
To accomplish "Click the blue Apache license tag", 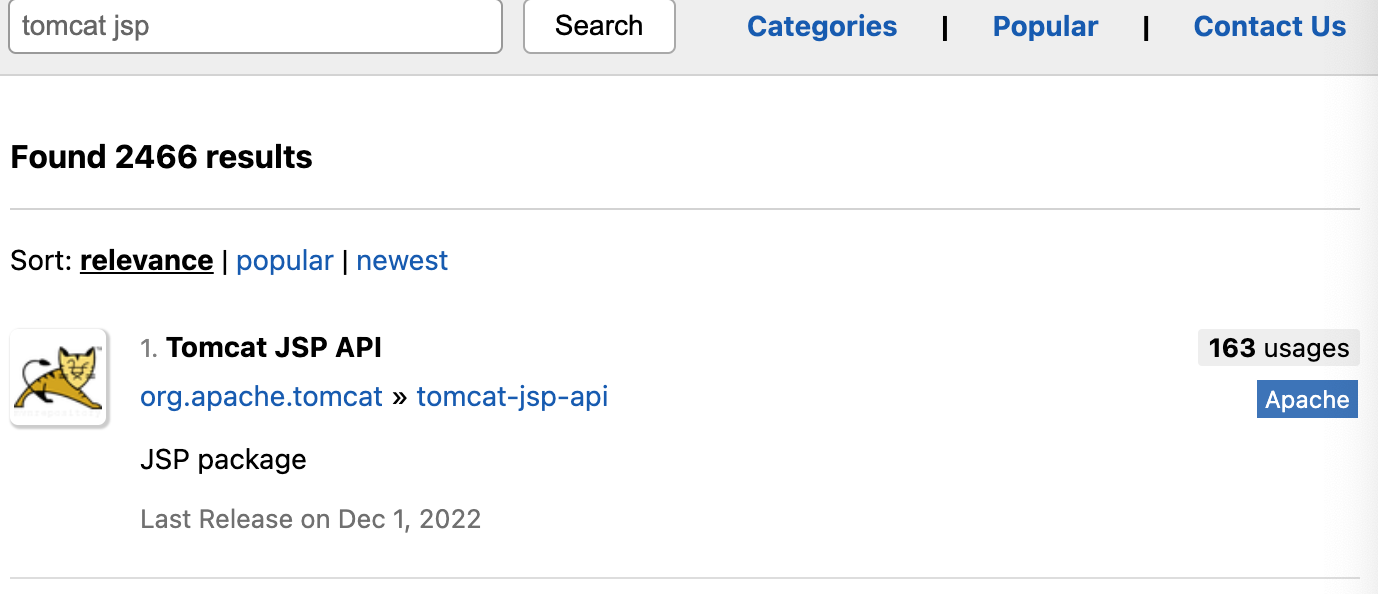I will [x=1307, y=399].
